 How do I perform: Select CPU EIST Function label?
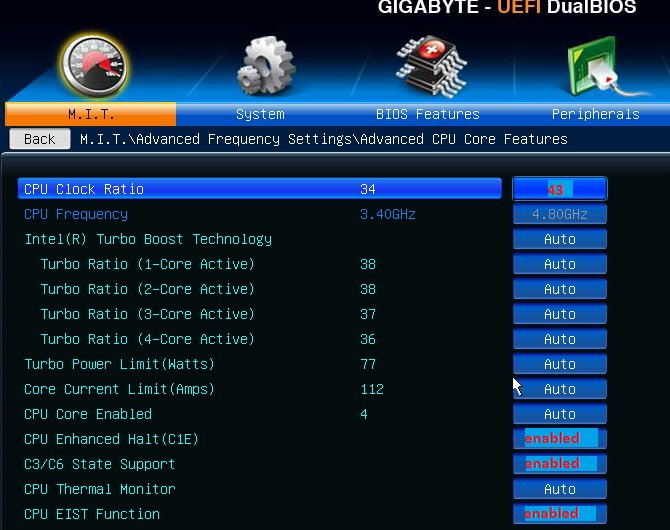tap(92, 514)
